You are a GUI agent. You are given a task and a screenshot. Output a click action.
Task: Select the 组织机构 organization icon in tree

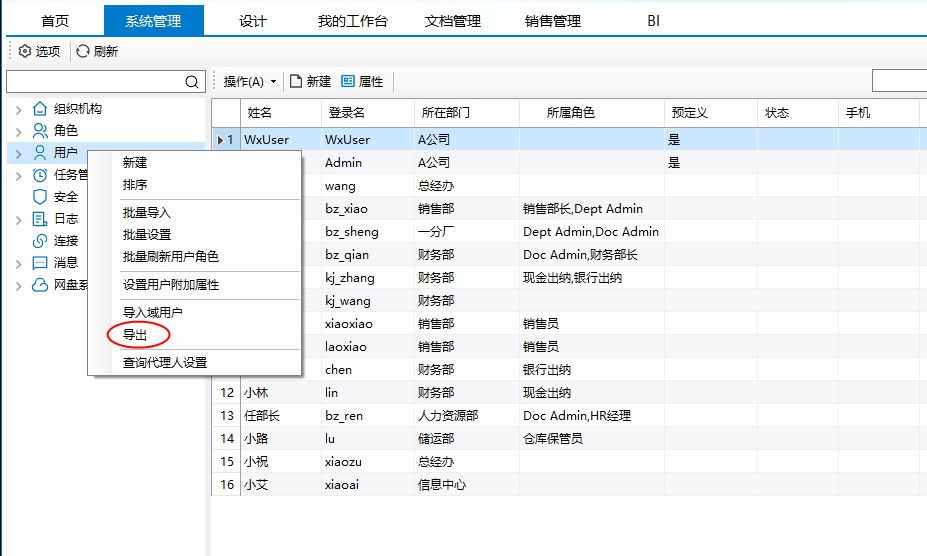click(40, 109)
